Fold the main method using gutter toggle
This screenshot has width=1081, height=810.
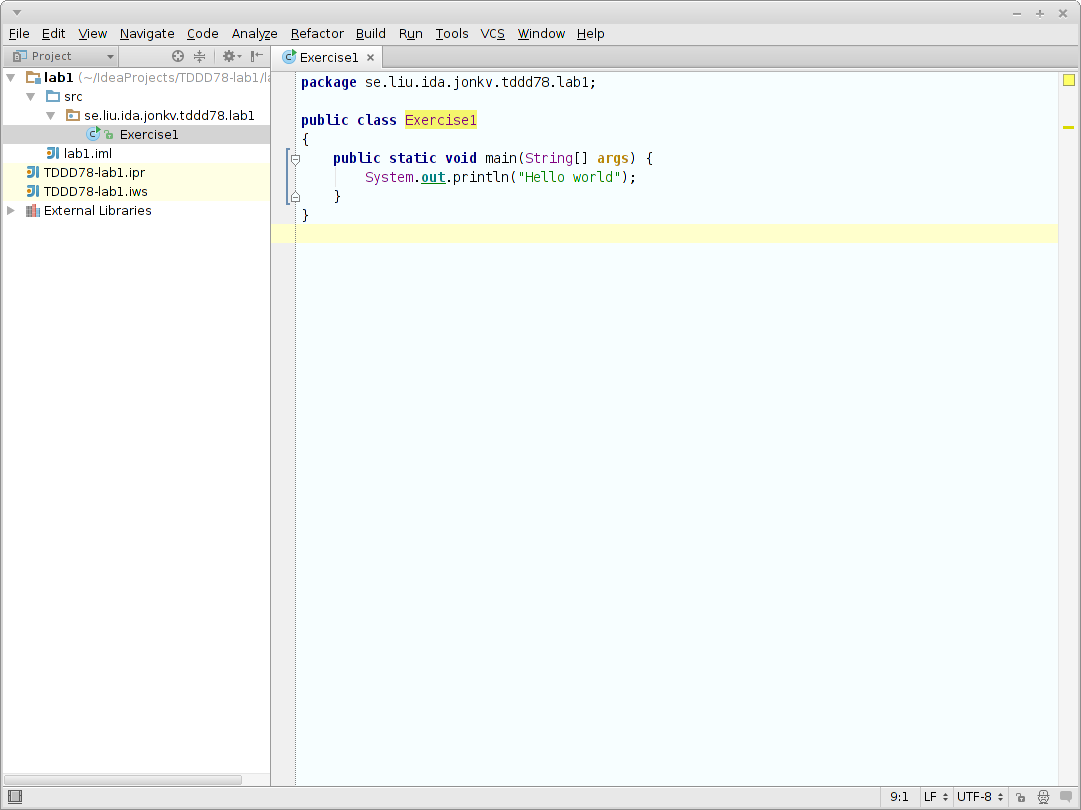pos(295,159)
